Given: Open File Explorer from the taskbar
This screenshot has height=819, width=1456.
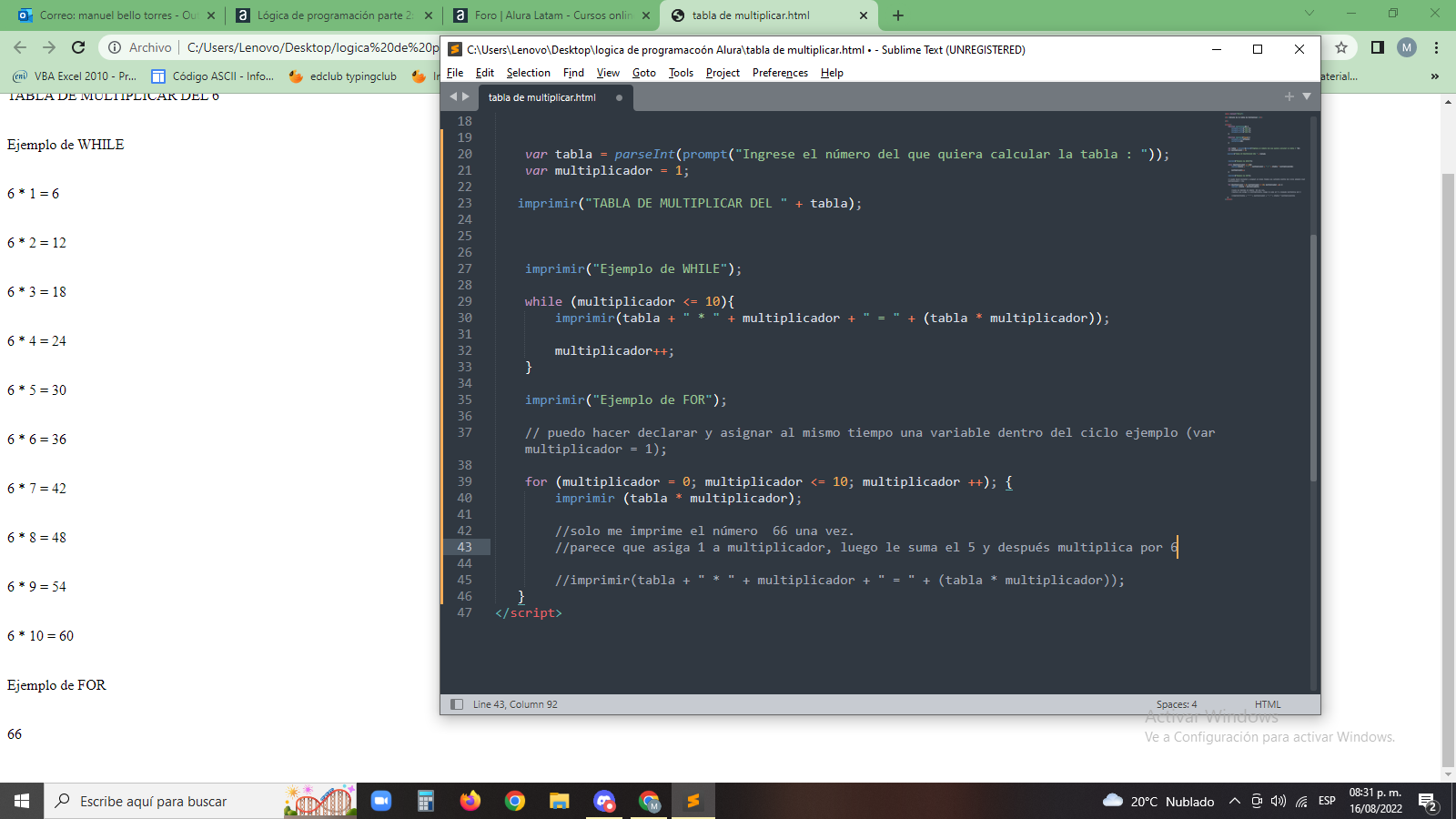Looking at the screenshot, I should tap(560, 801).
